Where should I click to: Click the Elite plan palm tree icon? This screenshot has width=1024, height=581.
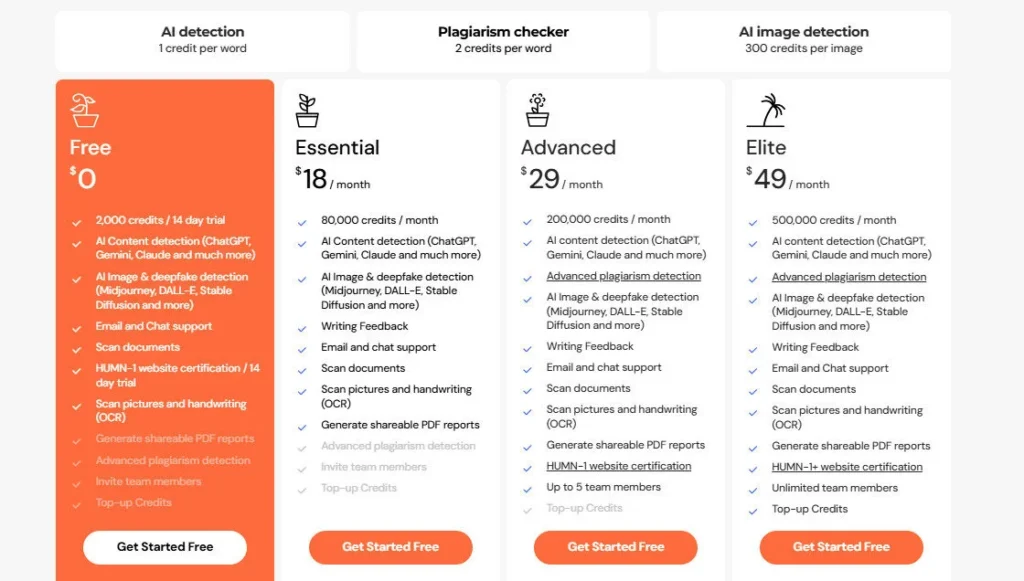click(765, 111)
